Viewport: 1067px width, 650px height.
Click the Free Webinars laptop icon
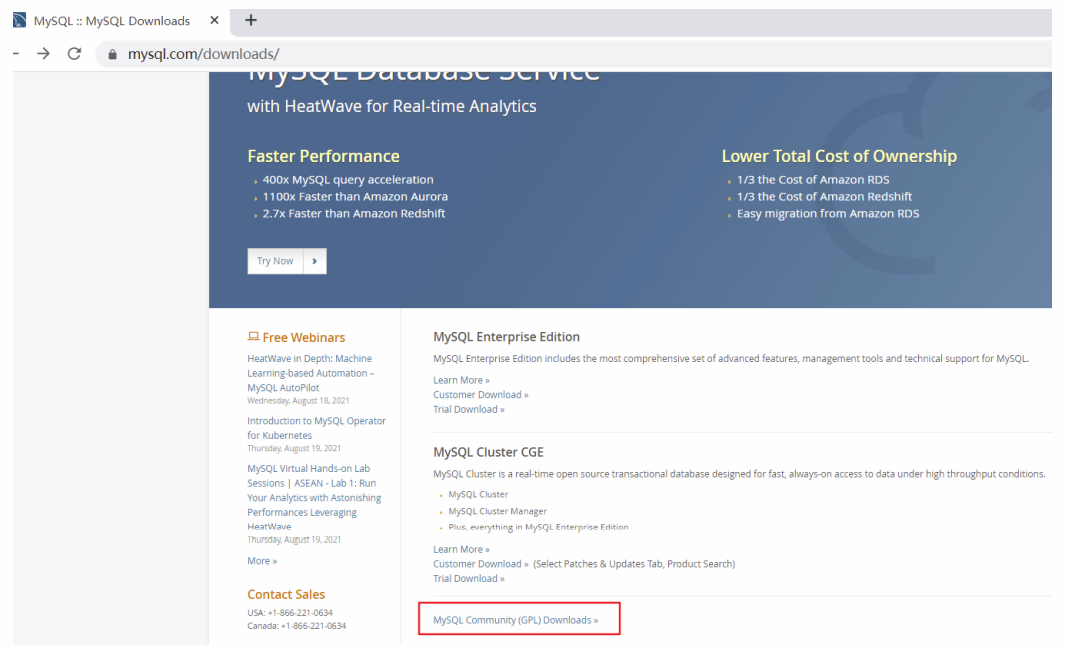(253, 336)
